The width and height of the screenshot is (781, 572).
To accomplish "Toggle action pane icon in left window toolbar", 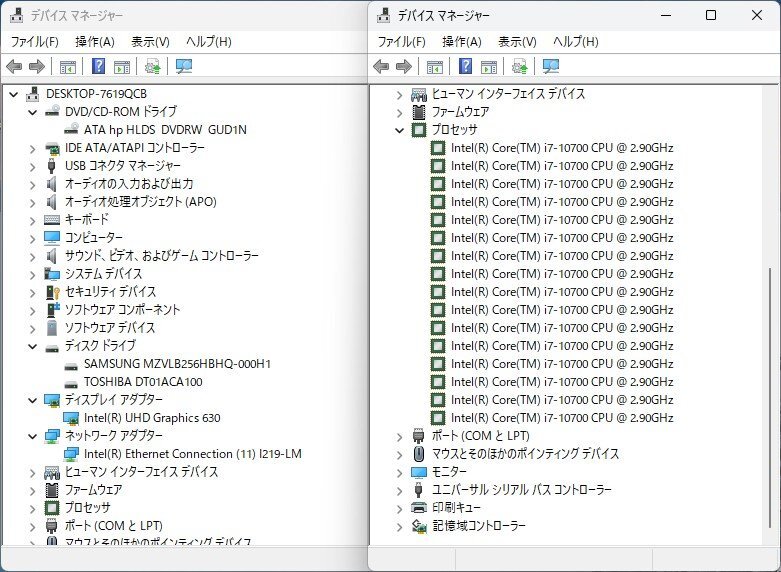I will coord(122,67).
